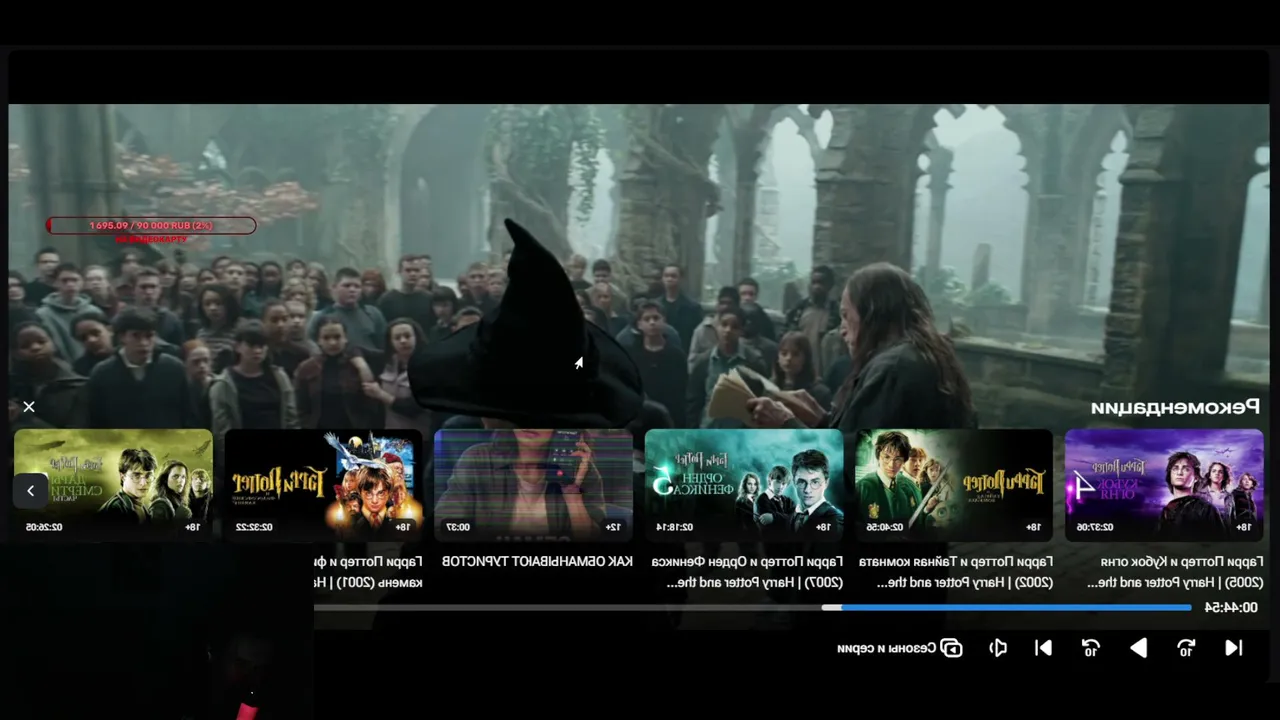Select the partly hidden '(2001)' Harry Potter title
1280x720 pixels.
click(x=369, y=571)
